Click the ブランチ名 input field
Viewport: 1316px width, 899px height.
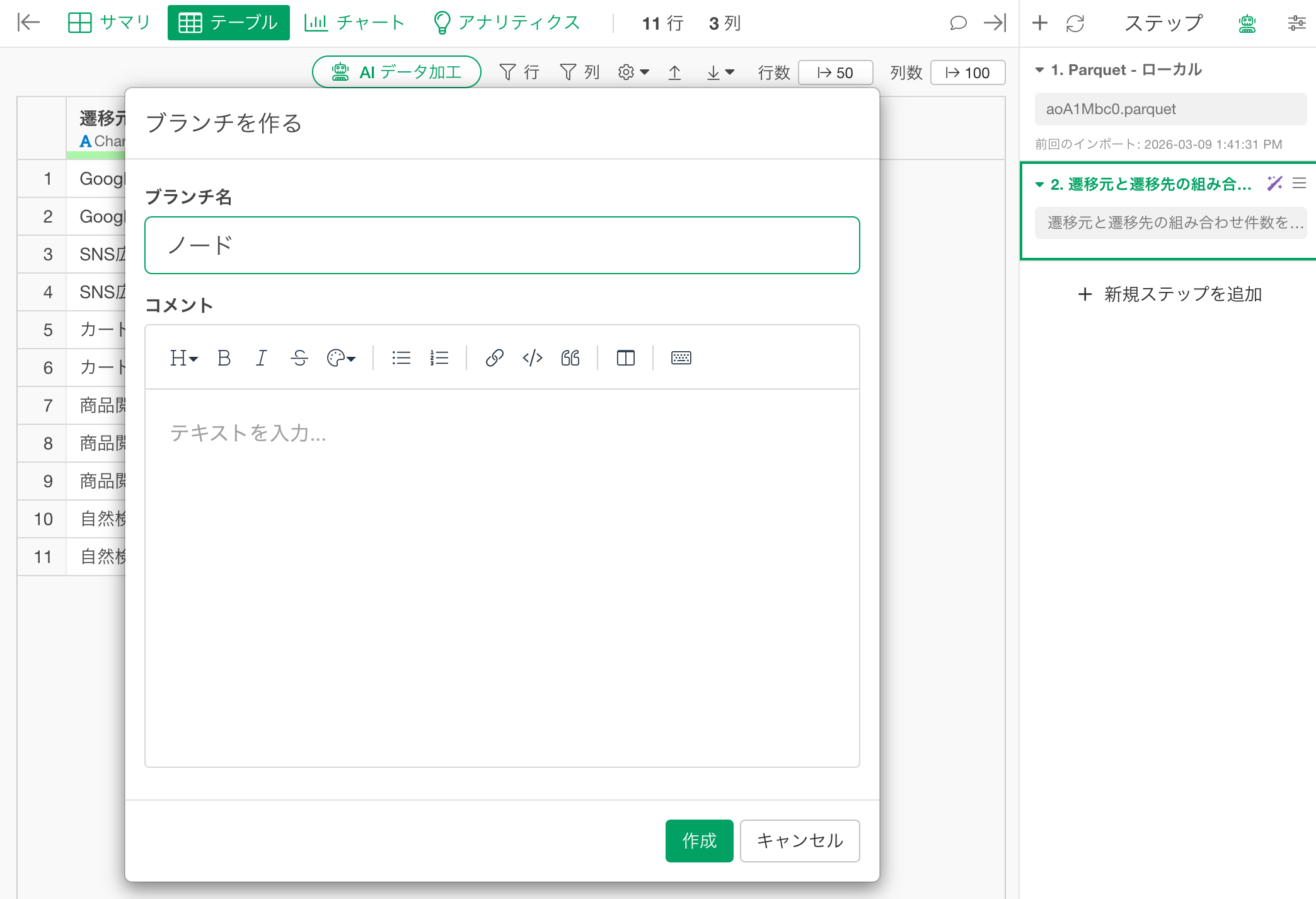point(502,245)
